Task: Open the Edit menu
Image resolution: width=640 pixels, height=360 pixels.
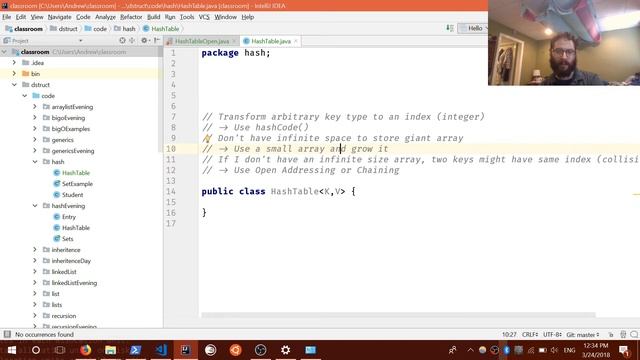Action: [21, 17]
